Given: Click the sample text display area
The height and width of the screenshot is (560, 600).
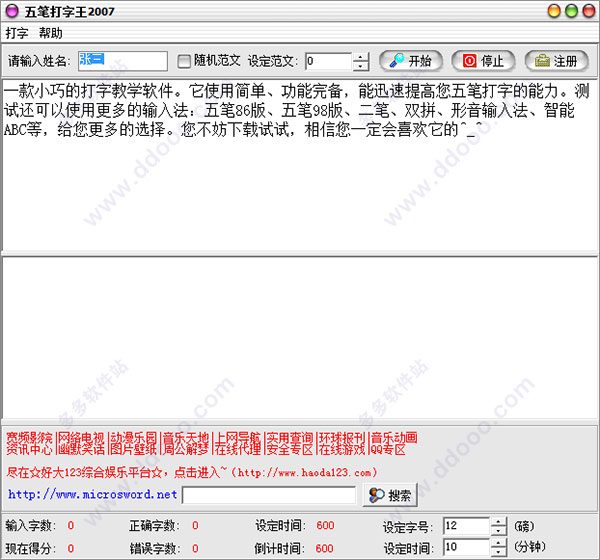Looking at the screenshot, I should click(x=300, y=165).
